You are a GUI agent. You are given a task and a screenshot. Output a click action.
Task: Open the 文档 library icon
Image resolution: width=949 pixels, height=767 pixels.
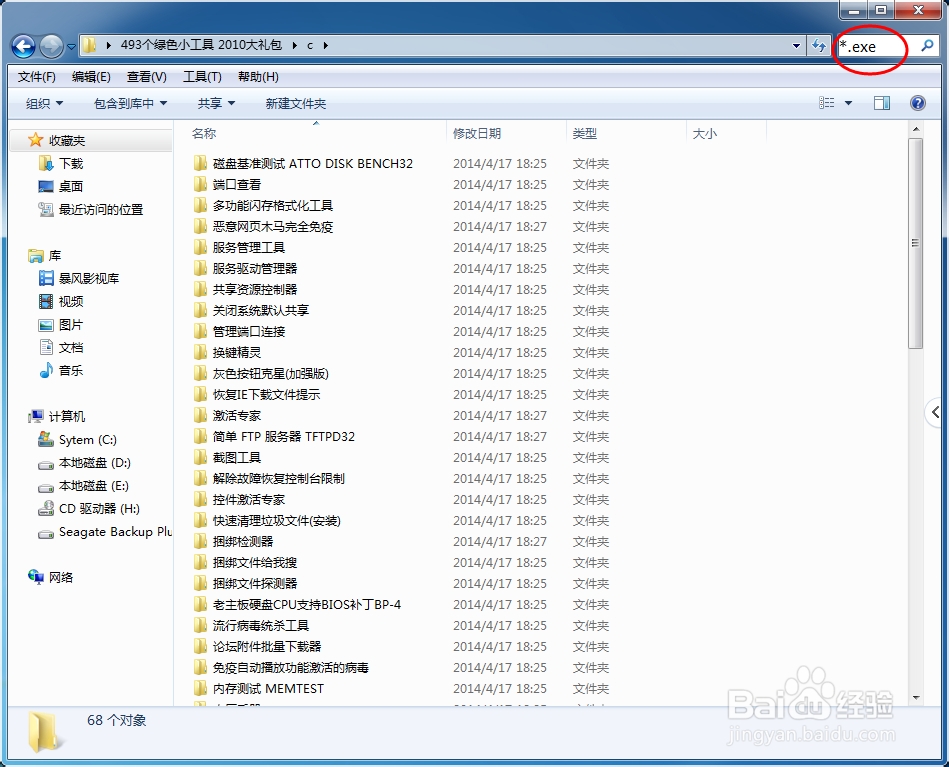click(46, 347)
